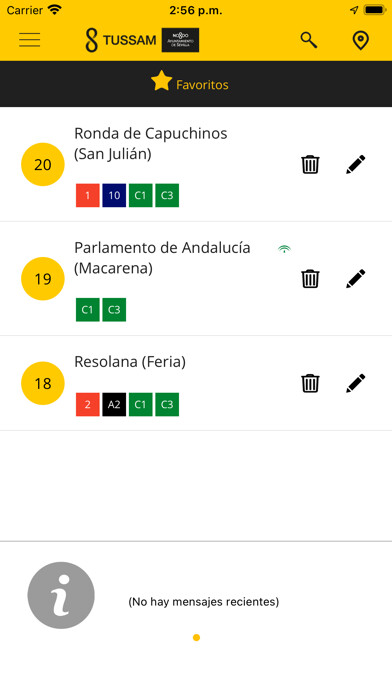The image size is (392, 696).
Task: Select stop number 19 circle
Action: [x=43, y=279]
